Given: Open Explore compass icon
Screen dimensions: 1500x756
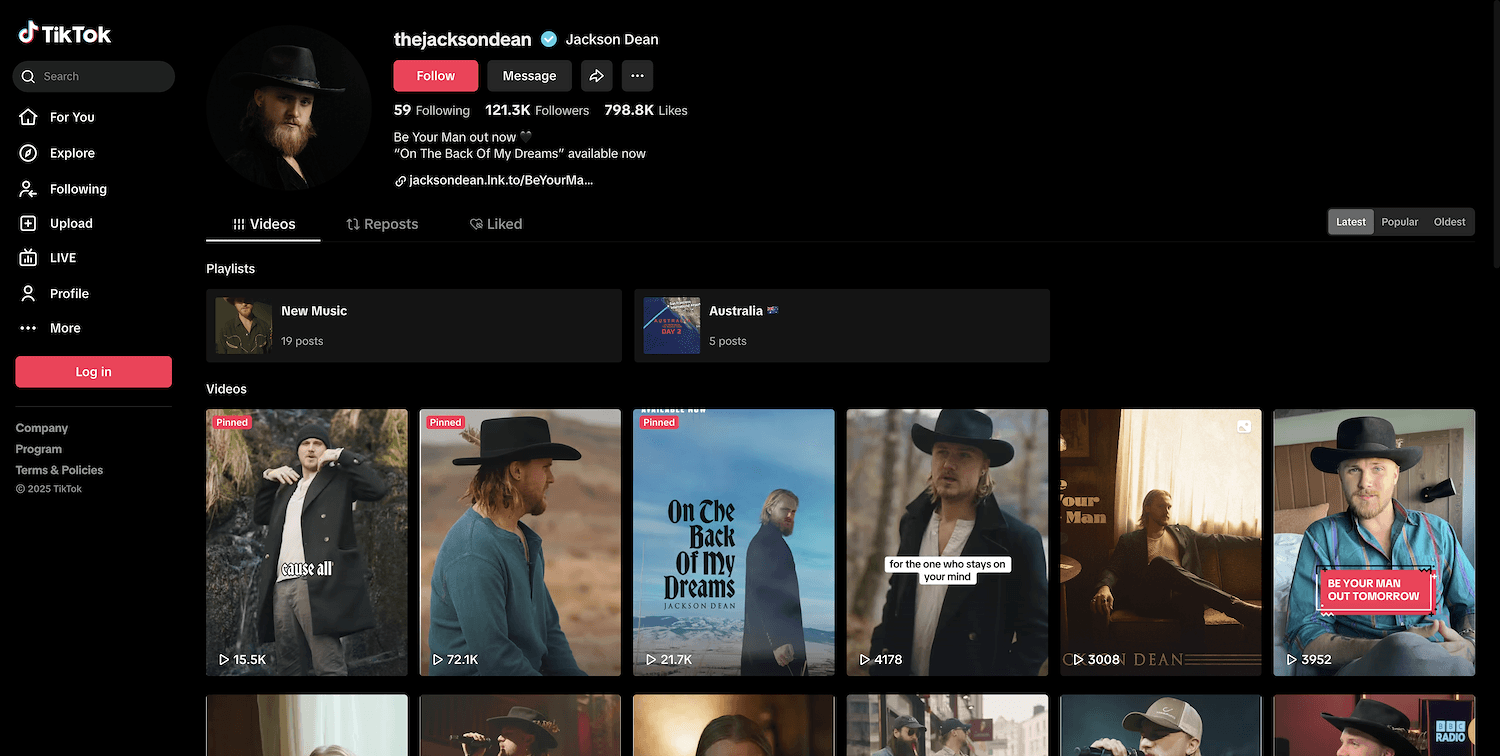Looking at the screenshot, I should pos(29,153).
